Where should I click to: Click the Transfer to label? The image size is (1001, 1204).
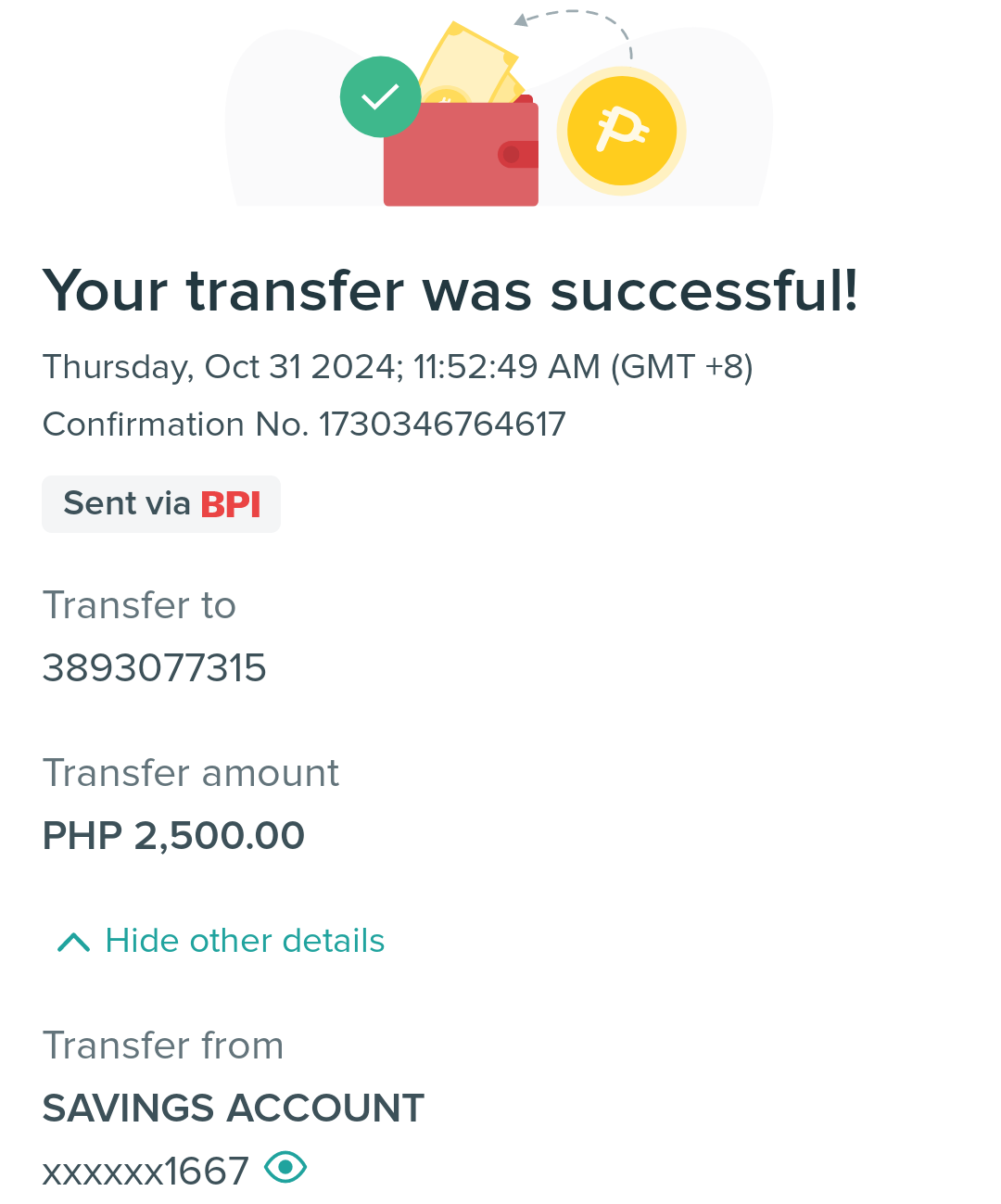(x=139, y=605)
